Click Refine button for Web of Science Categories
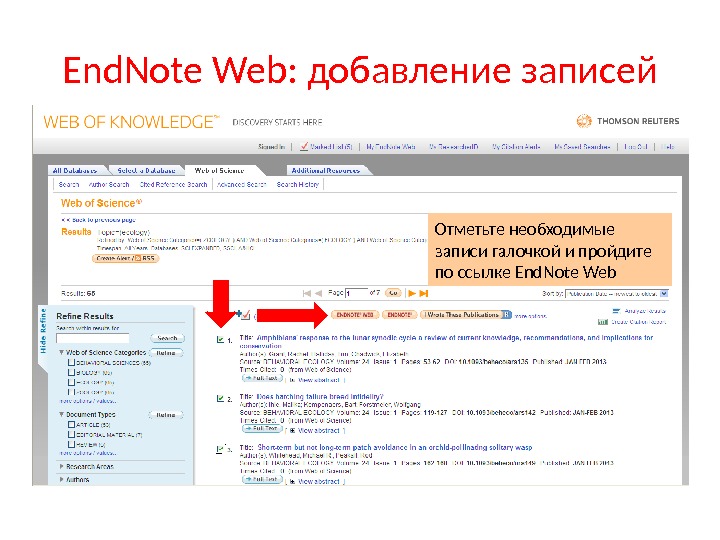This screenshot has width=720, height=540. [166, 353]
